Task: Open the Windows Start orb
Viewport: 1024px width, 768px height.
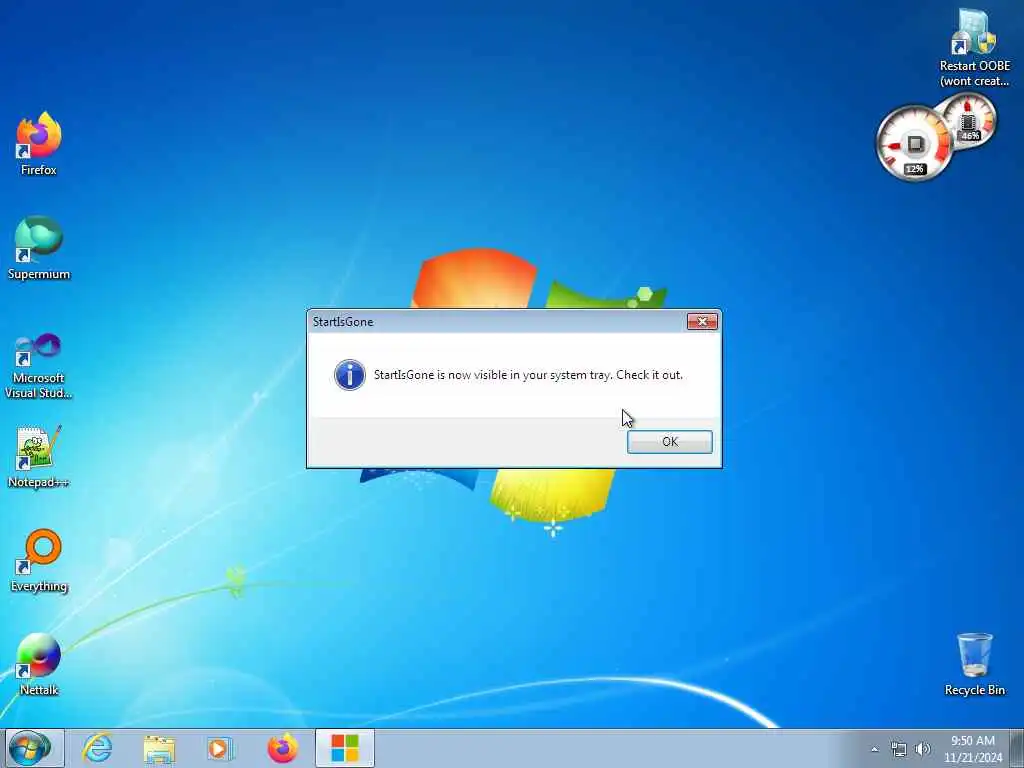Action: pos(30,748)
